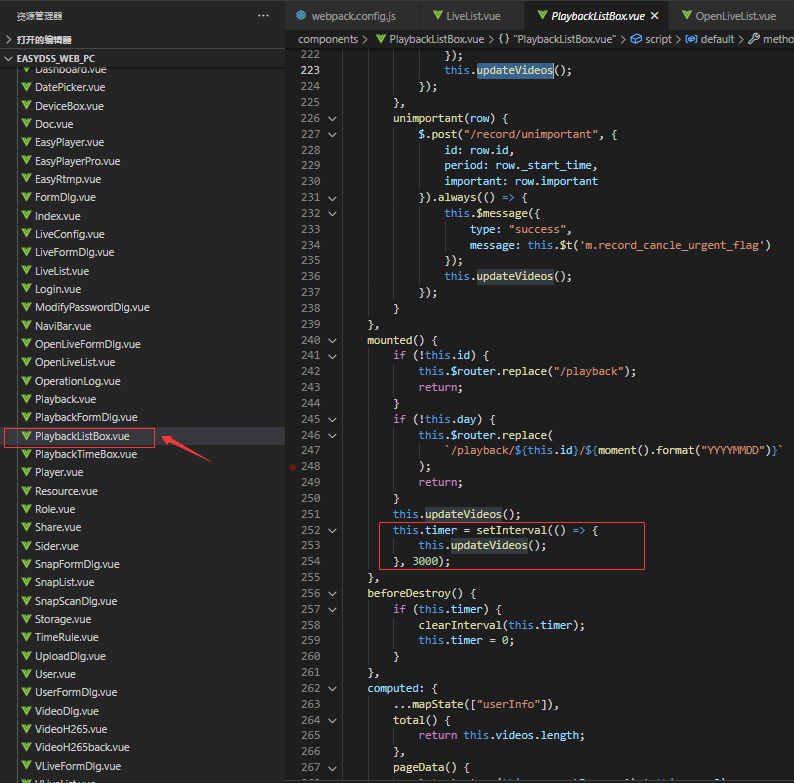Open UserFormDlg.vue file
Image resolution: width=794 pixels, height=783 pixels.
[x=76, y=692]
